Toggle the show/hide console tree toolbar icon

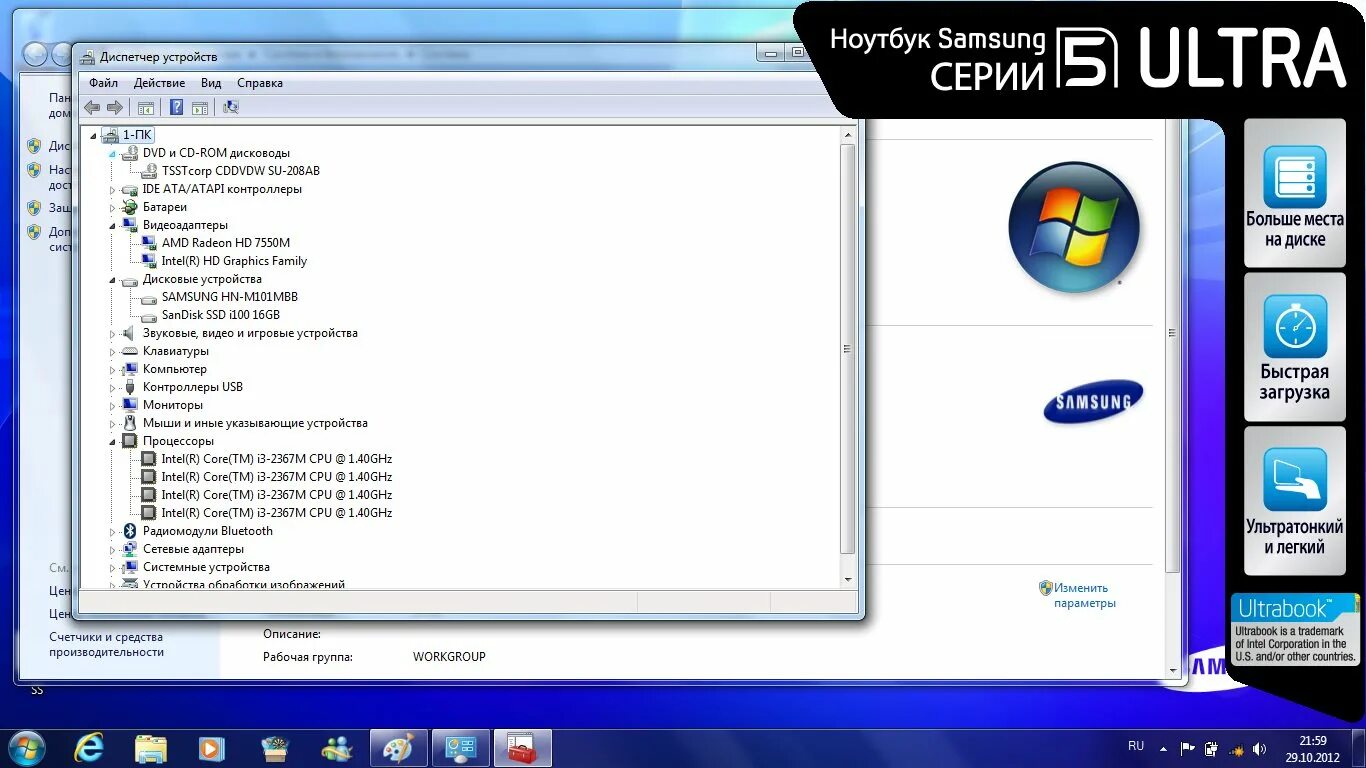(146, 107)
